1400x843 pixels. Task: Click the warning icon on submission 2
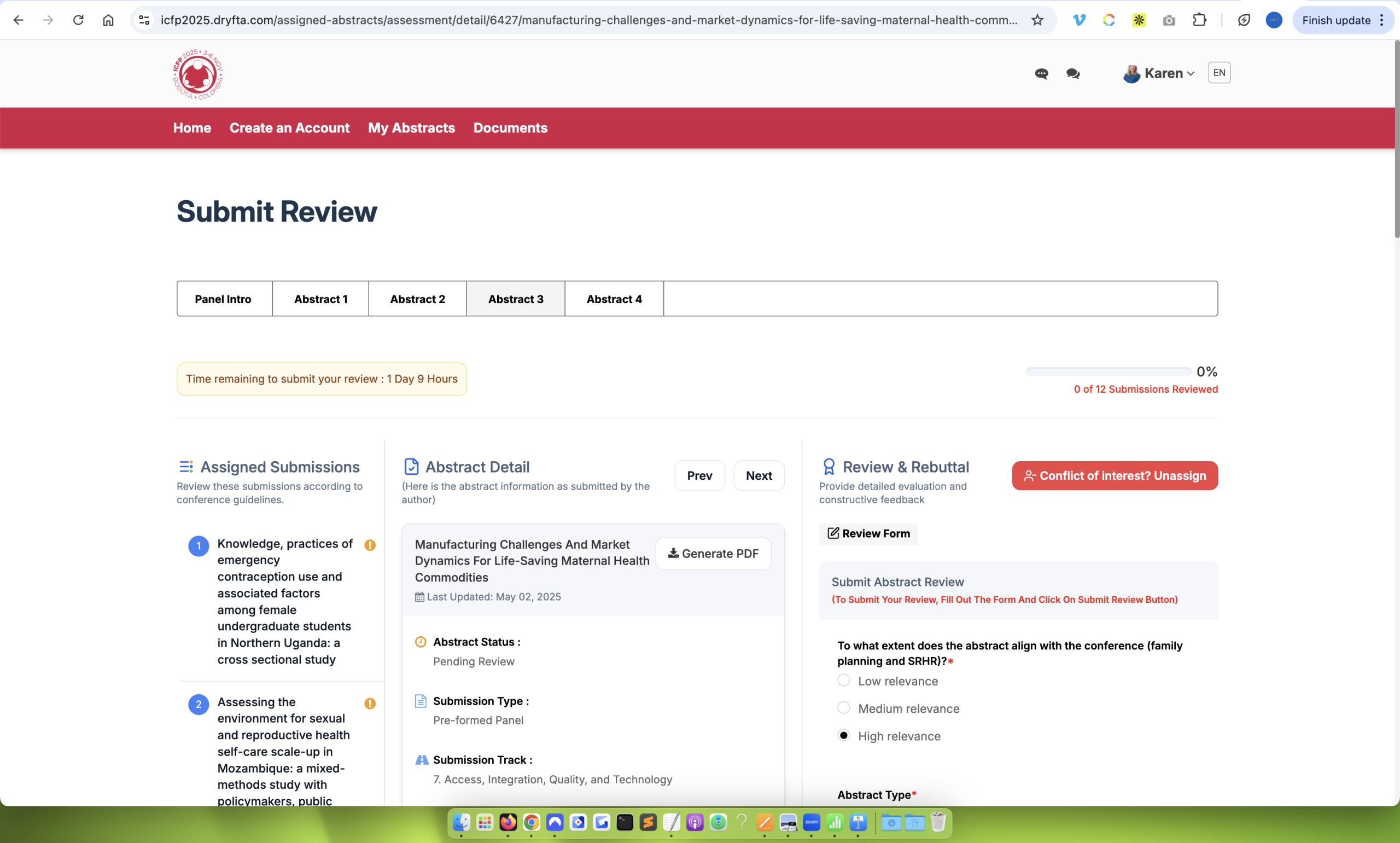(370, 704)
